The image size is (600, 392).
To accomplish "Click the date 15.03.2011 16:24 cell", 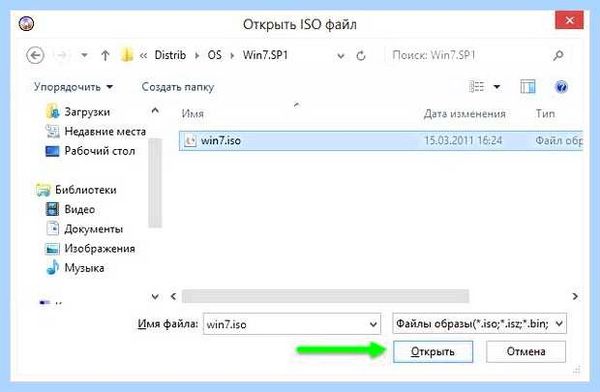I will [463, 140].
